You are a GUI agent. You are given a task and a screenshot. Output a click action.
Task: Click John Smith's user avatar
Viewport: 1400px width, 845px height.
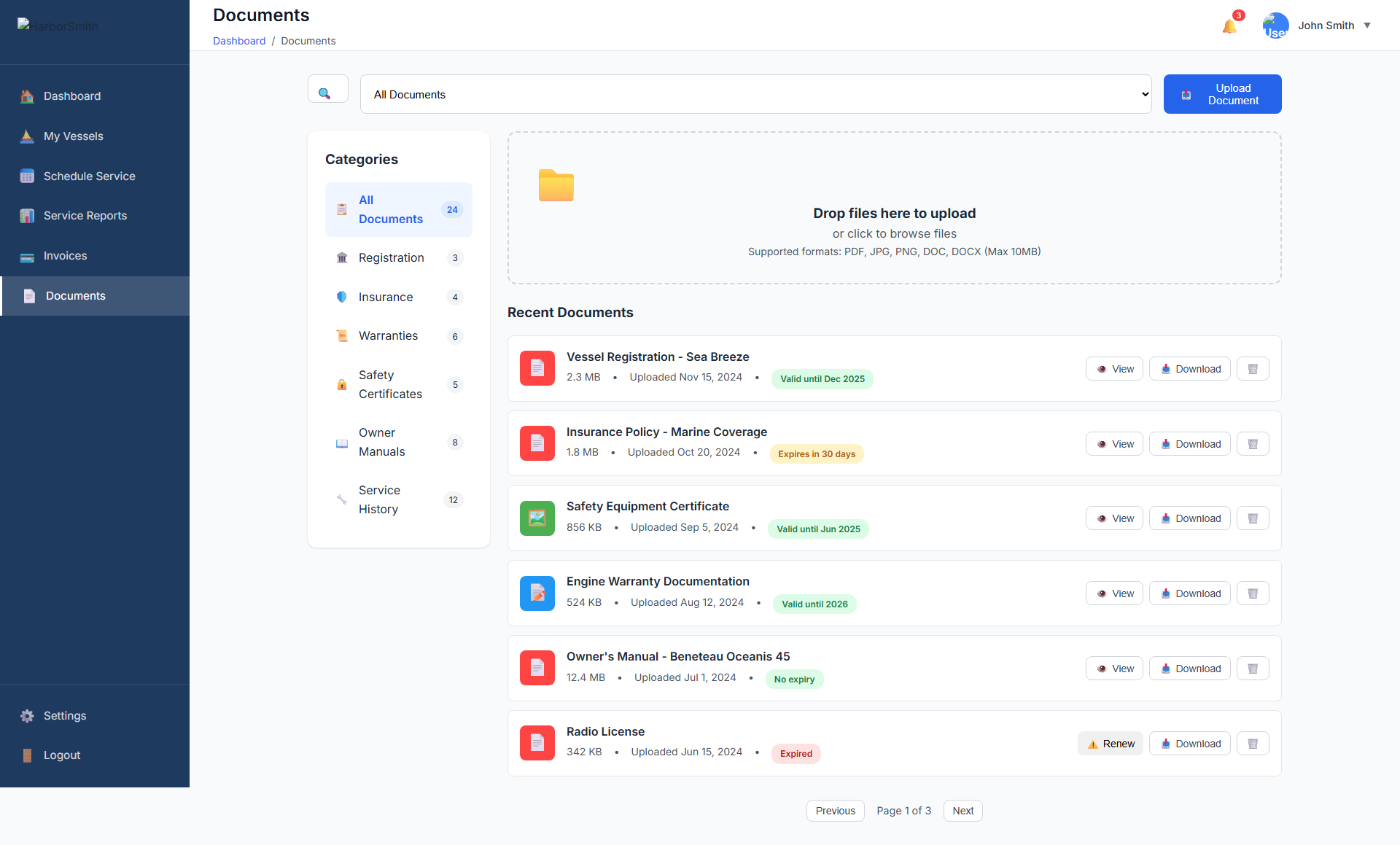pyautogui.click(x=1275, y=26)
